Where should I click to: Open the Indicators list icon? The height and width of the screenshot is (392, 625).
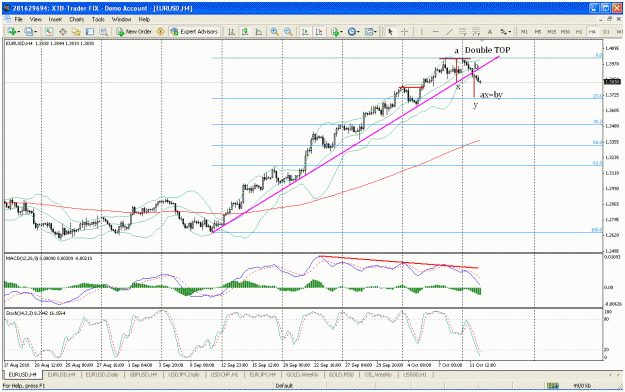coord(334,32)
